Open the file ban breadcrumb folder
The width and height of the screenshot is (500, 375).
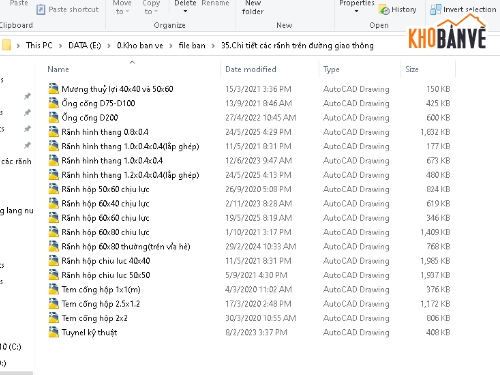192,45
